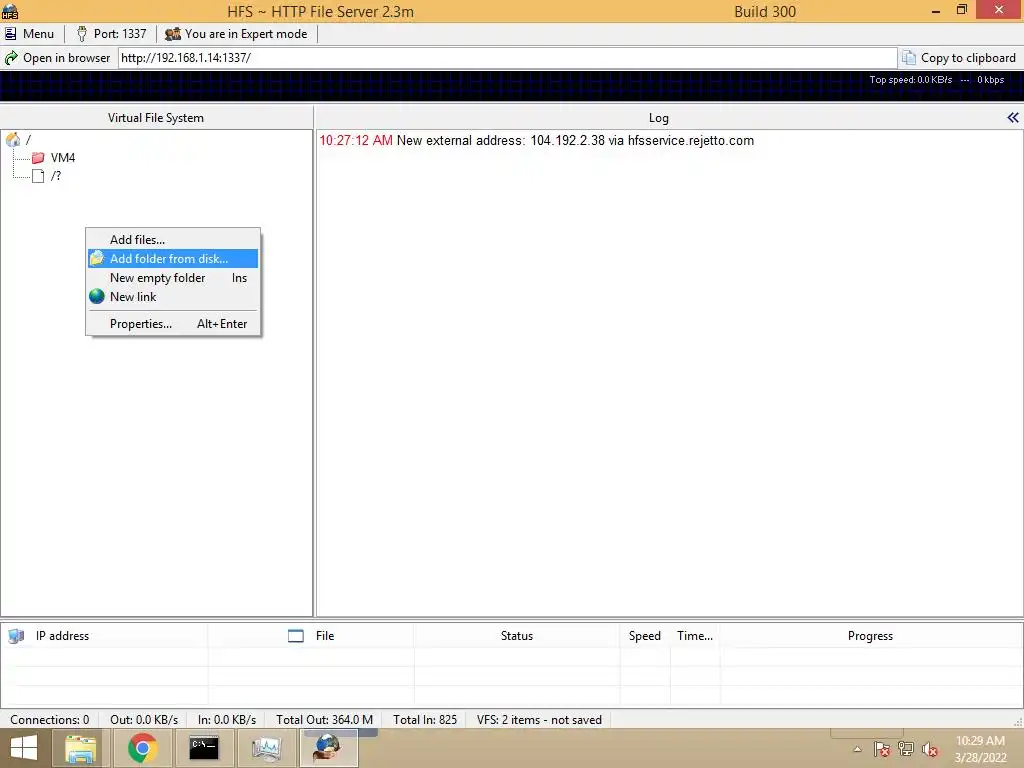
Task: Toggle the Expert mode button
Action: pyautogui.click(x=236, y=34)
